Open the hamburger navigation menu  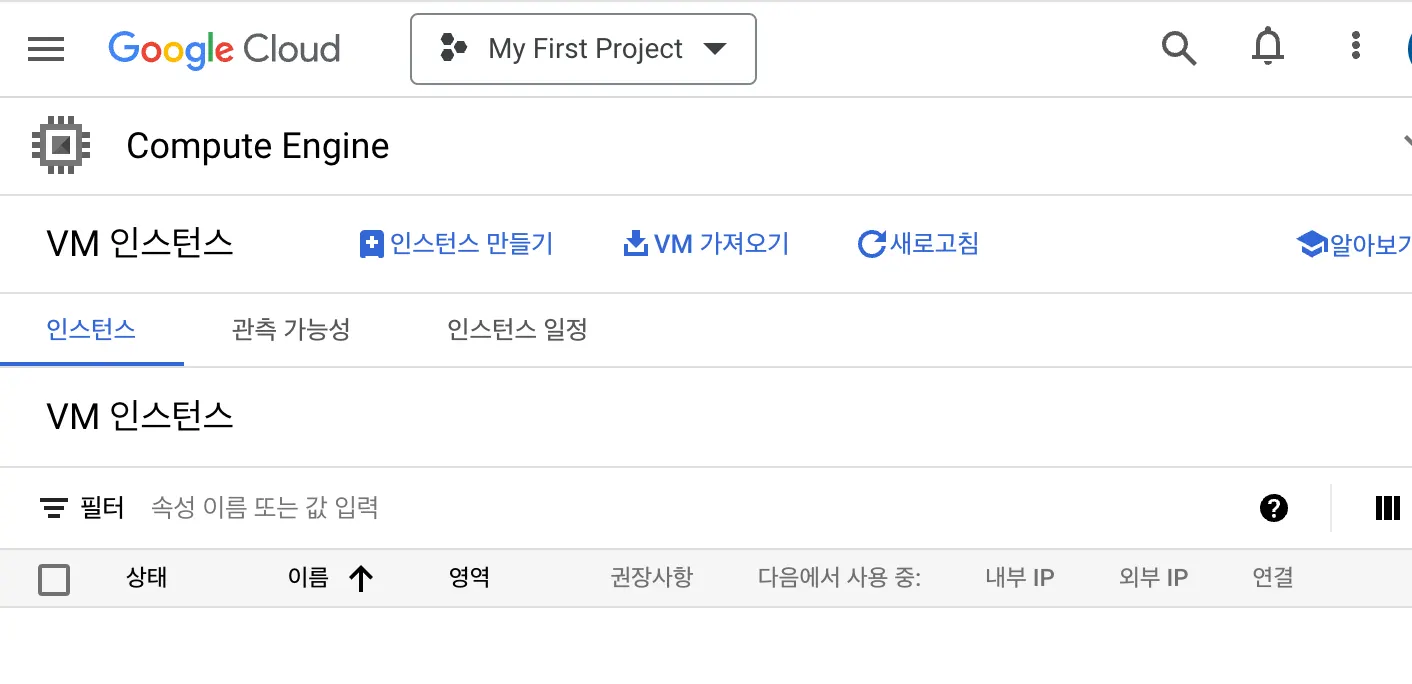pyautogui.click(x=46, y=49)
